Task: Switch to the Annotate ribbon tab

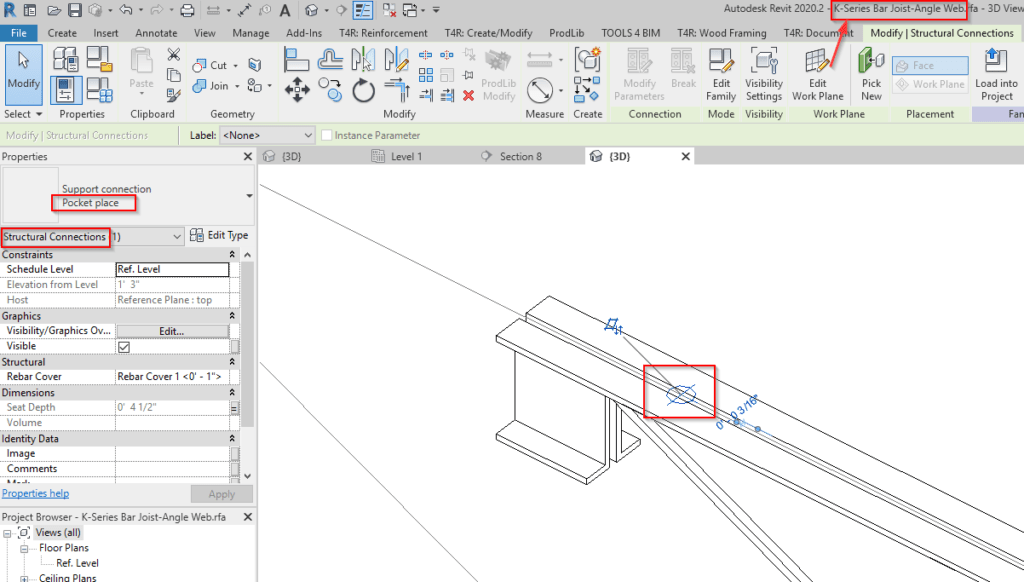Action: pyautogui.click(x=156, y=33)
